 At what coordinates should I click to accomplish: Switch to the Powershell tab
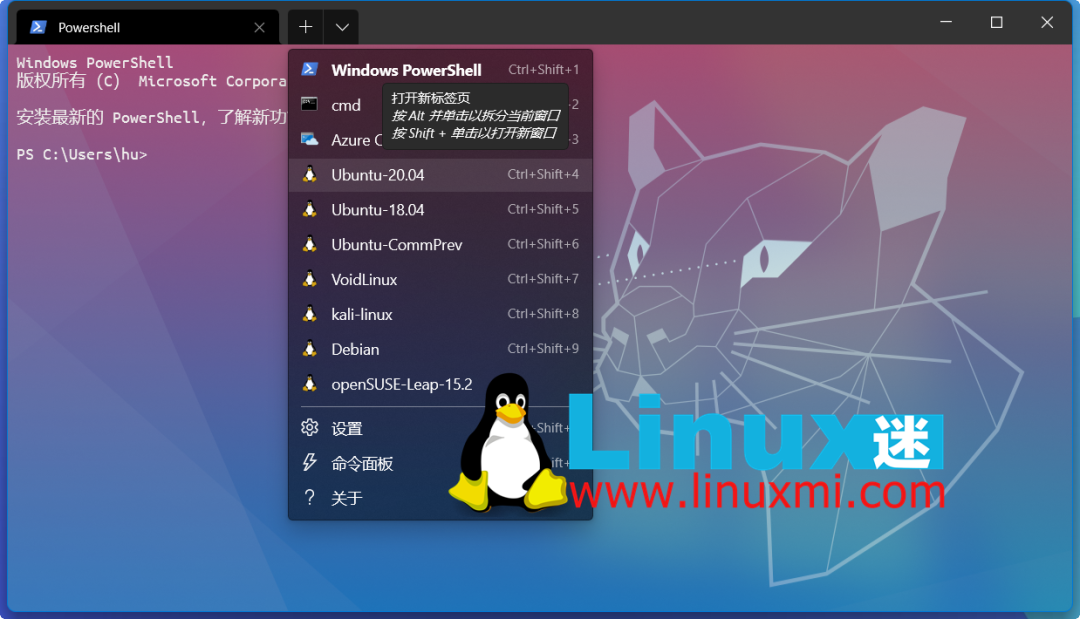point(147,28)
